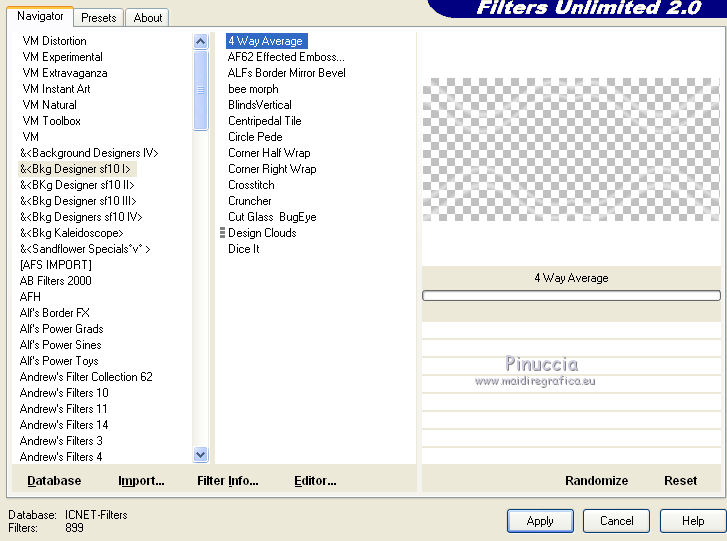The width and height of the screenshot is (727, 541).
Task: Open Help
Action: click(x=693, y=521)
